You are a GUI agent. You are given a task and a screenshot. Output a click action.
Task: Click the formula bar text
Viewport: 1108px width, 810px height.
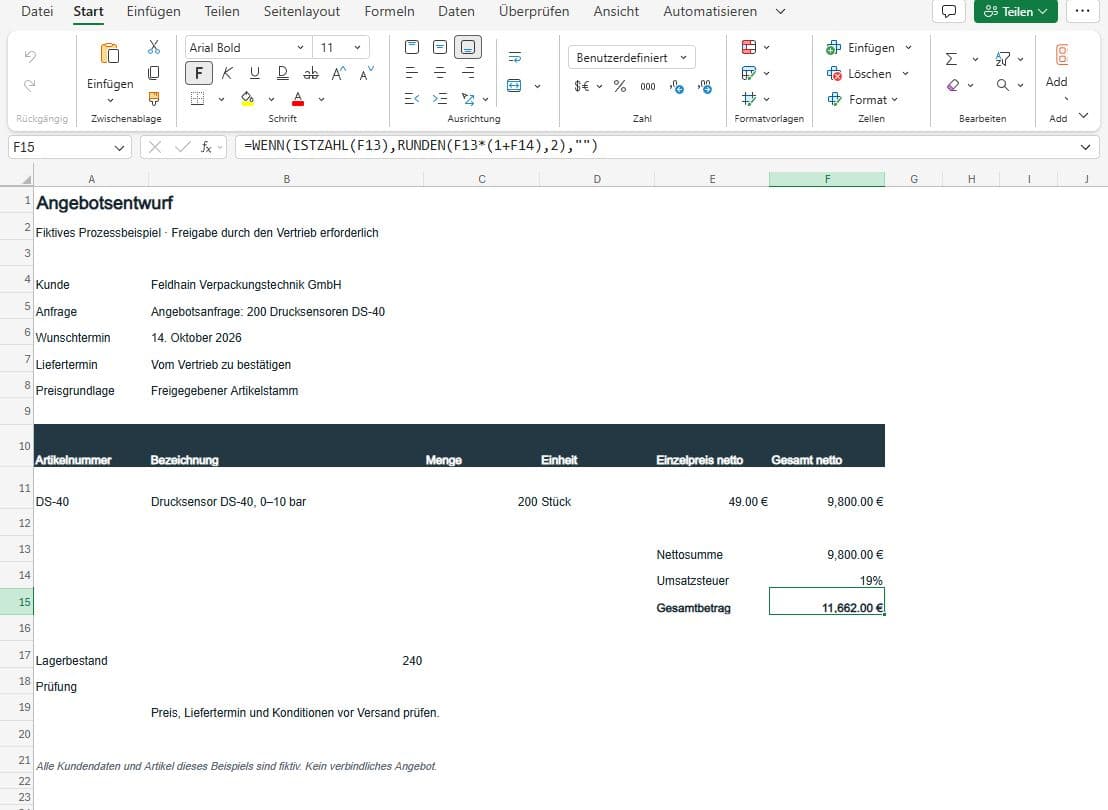420,146
